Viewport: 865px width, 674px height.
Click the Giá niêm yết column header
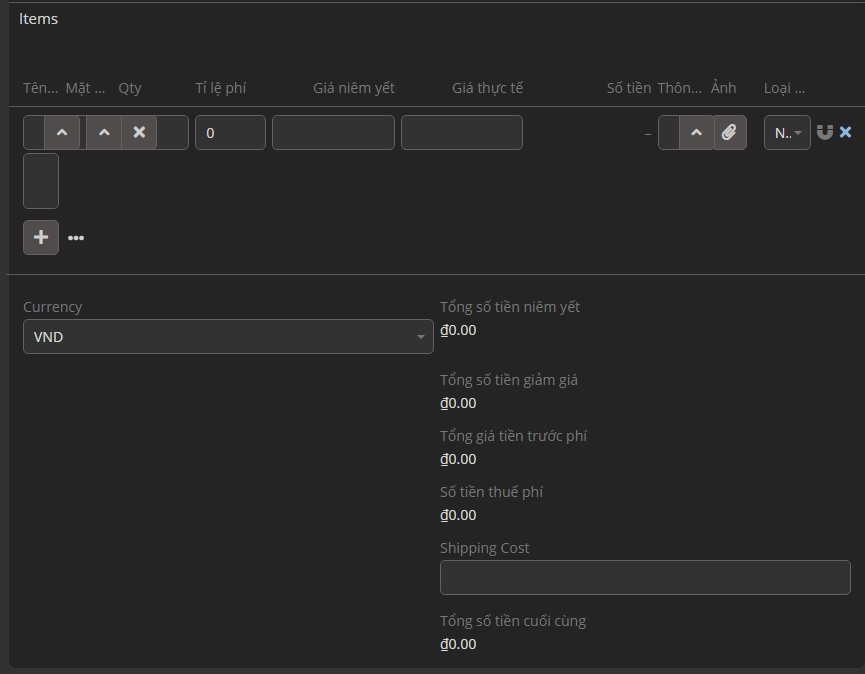(x=354, y=88)
